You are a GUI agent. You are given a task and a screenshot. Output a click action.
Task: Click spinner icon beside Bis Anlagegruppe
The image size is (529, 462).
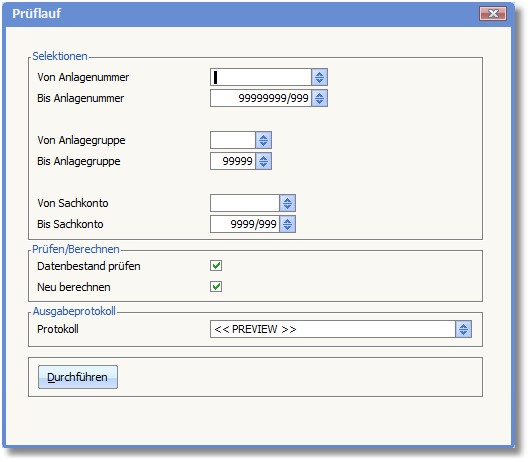[x=263, y=161]
